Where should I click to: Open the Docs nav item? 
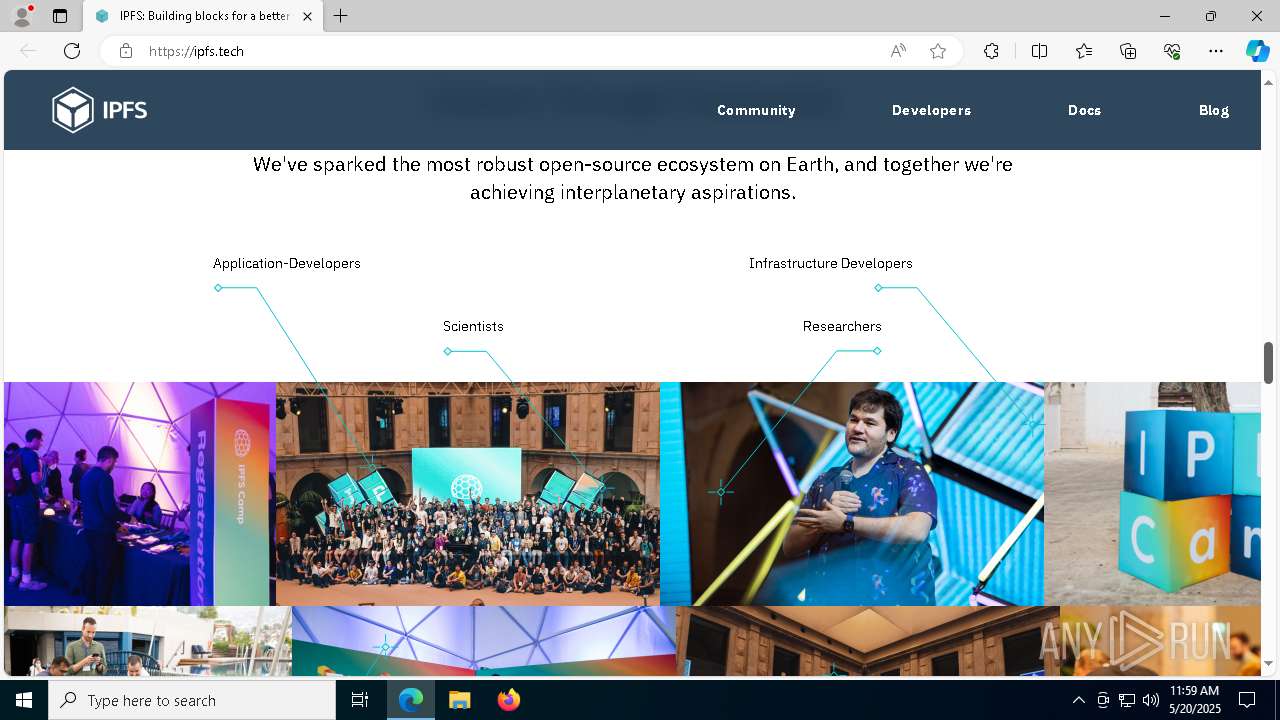coord(1084,110)
